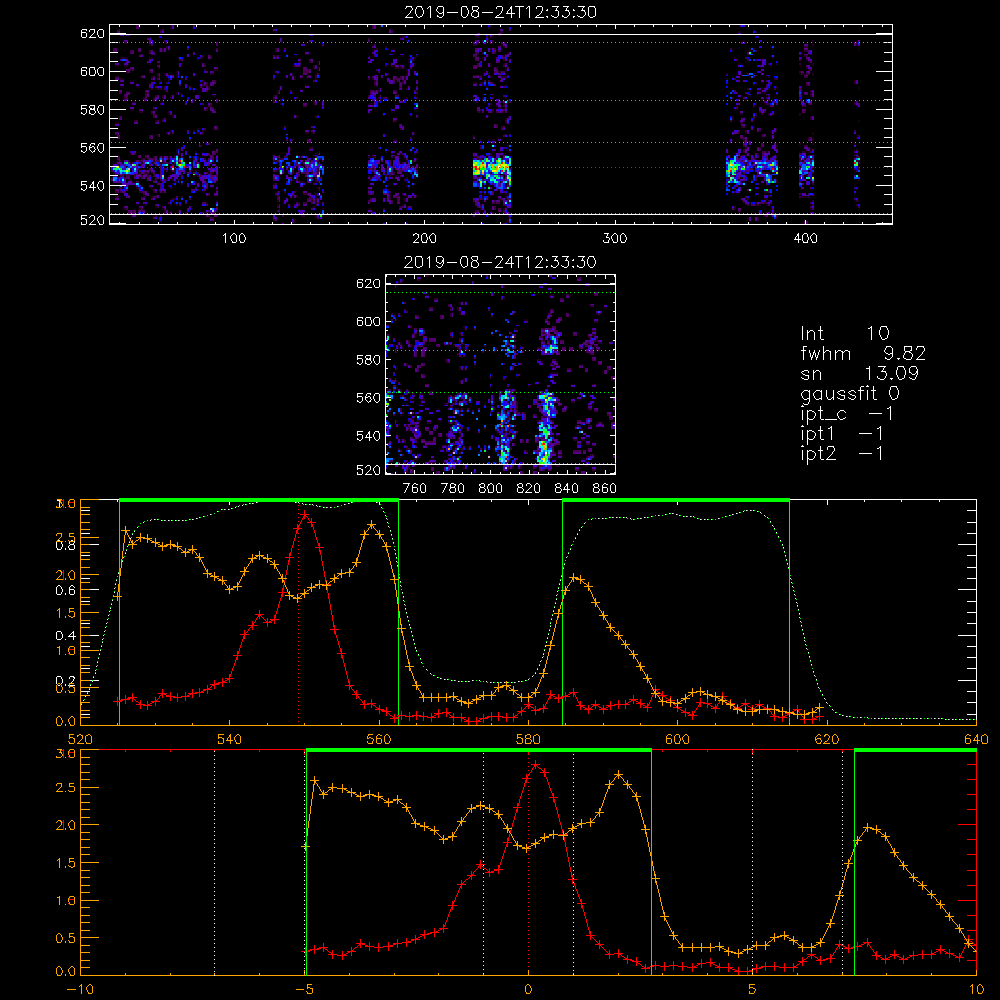
Task: Click x-axis label "760" under the middle spectrogram
Action: [x=415, y=489]
